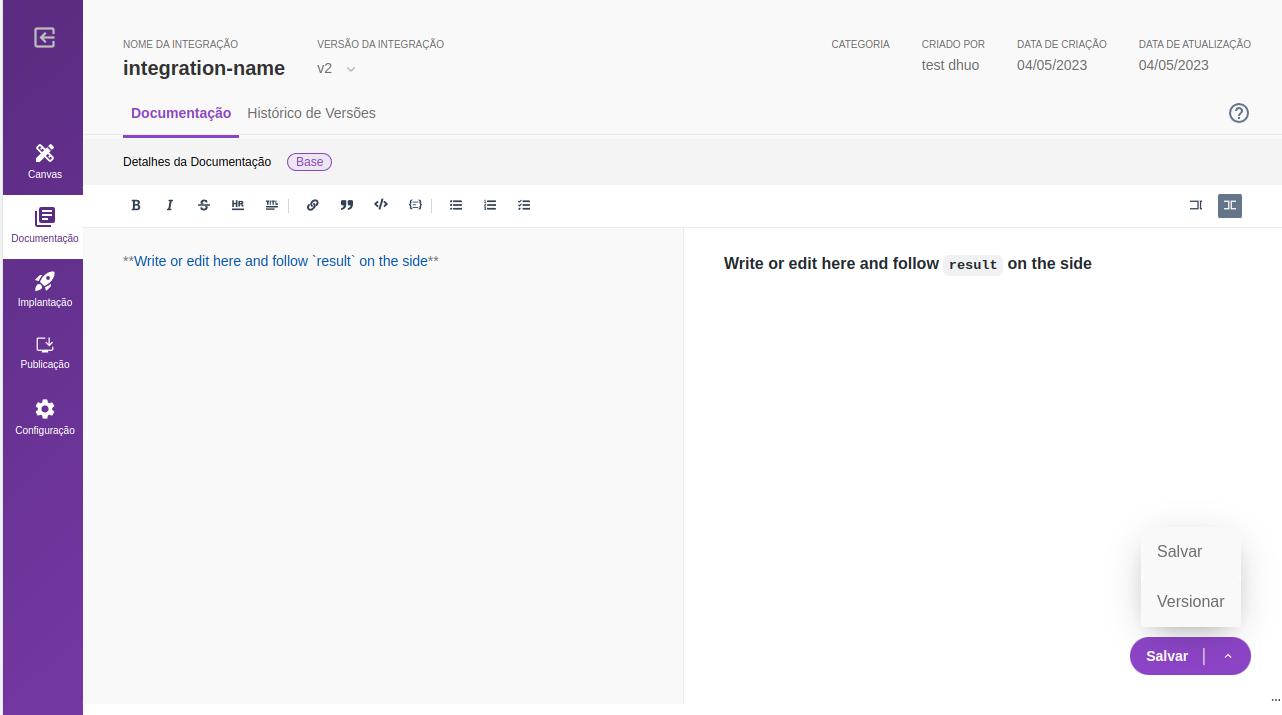Click the 'test dhuo' creator name
The image size is (1282, 715).
(x=950, y=65)
